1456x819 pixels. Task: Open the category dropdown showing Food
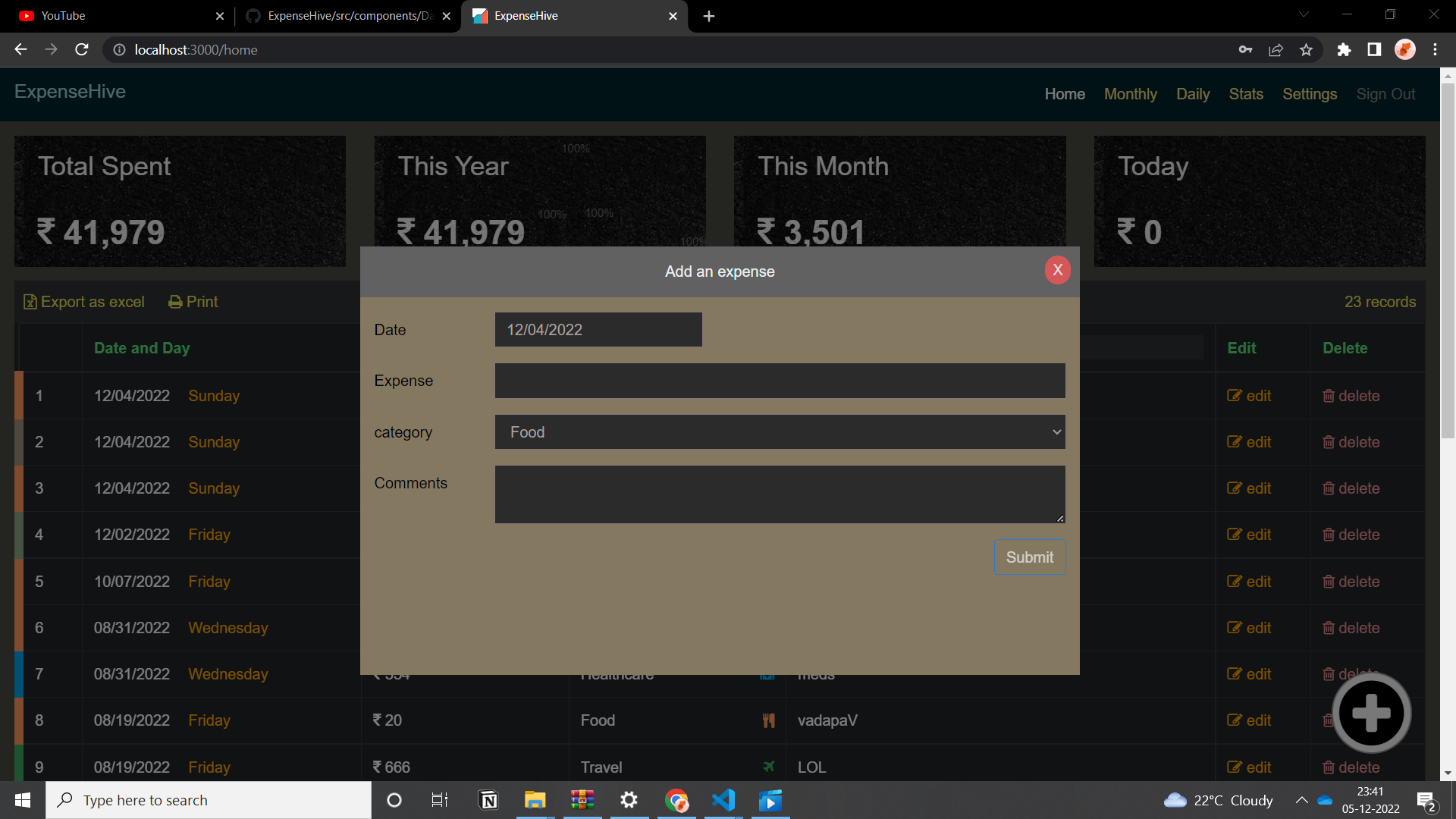[x=780, y=431]
